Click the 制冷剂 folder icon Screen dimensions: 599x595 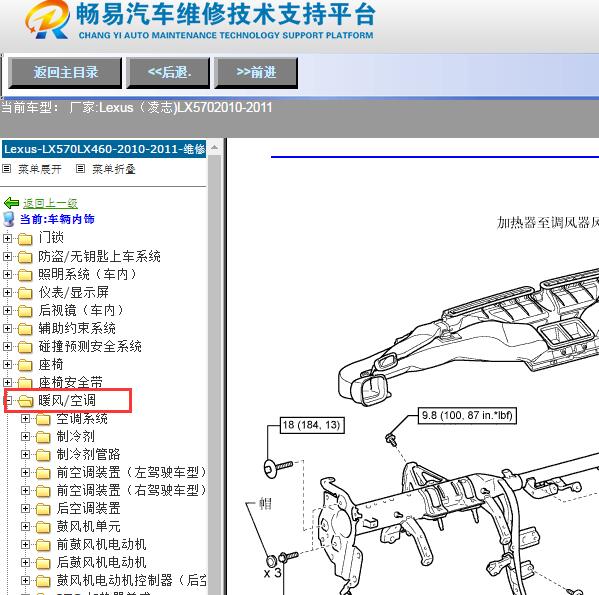43,437
